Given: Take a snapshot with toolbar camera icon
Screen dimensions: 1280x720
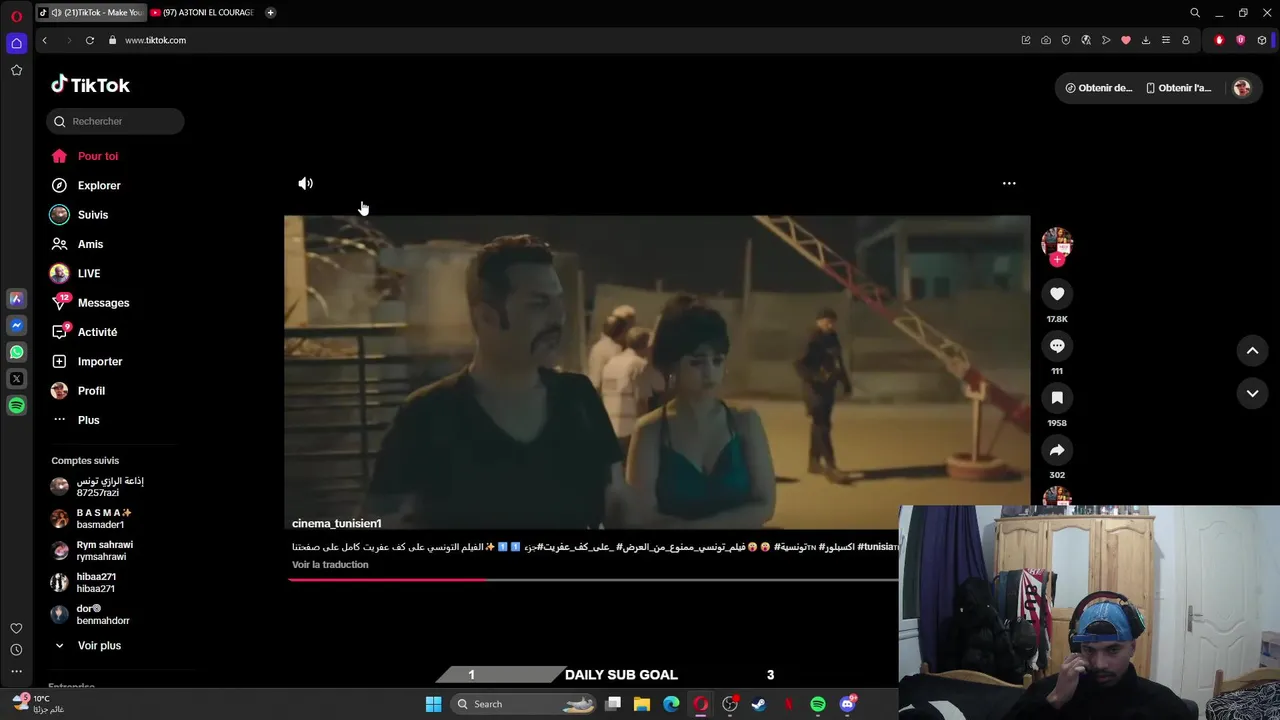Looking at the screenshot, I should tap(1046, 40).
